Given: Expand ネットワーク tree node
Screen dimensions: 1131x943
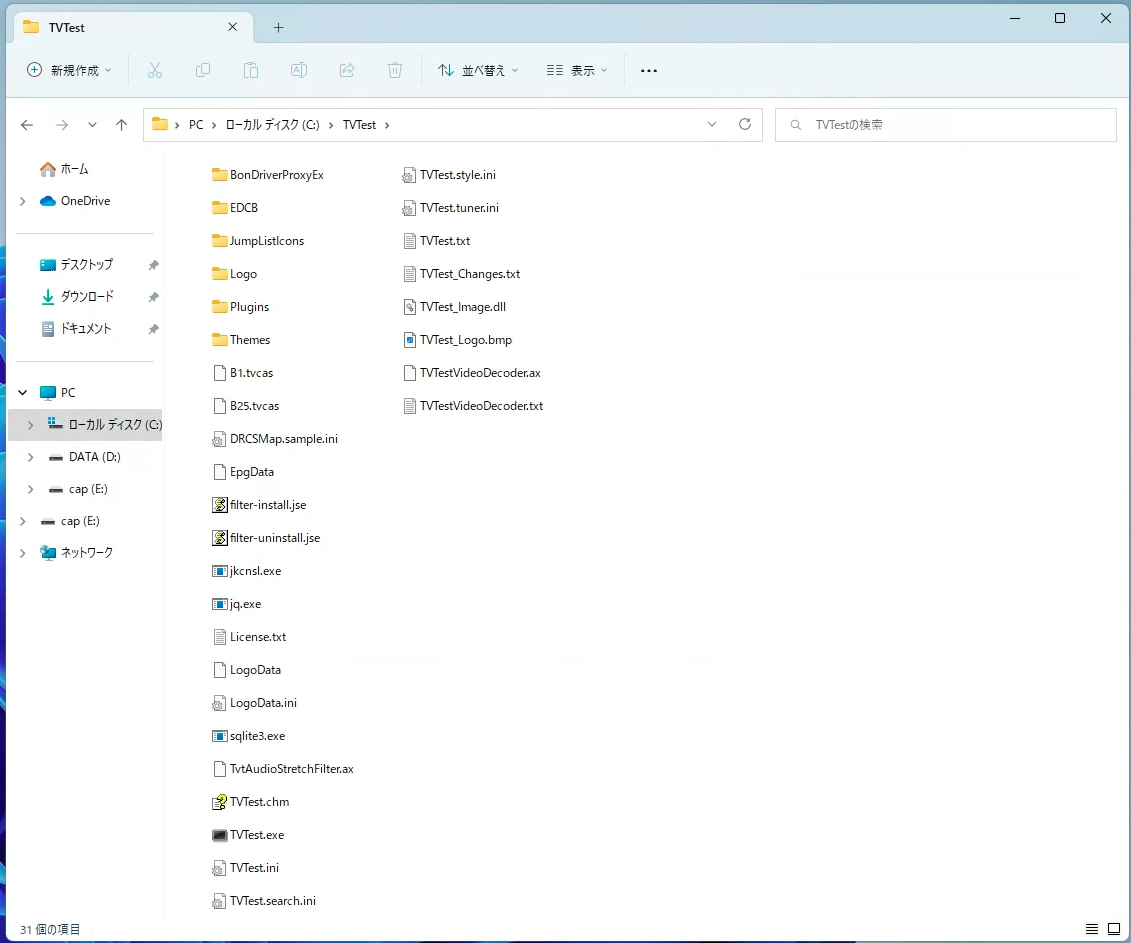Looking at the screenshot, I should (x=22, y=553).
